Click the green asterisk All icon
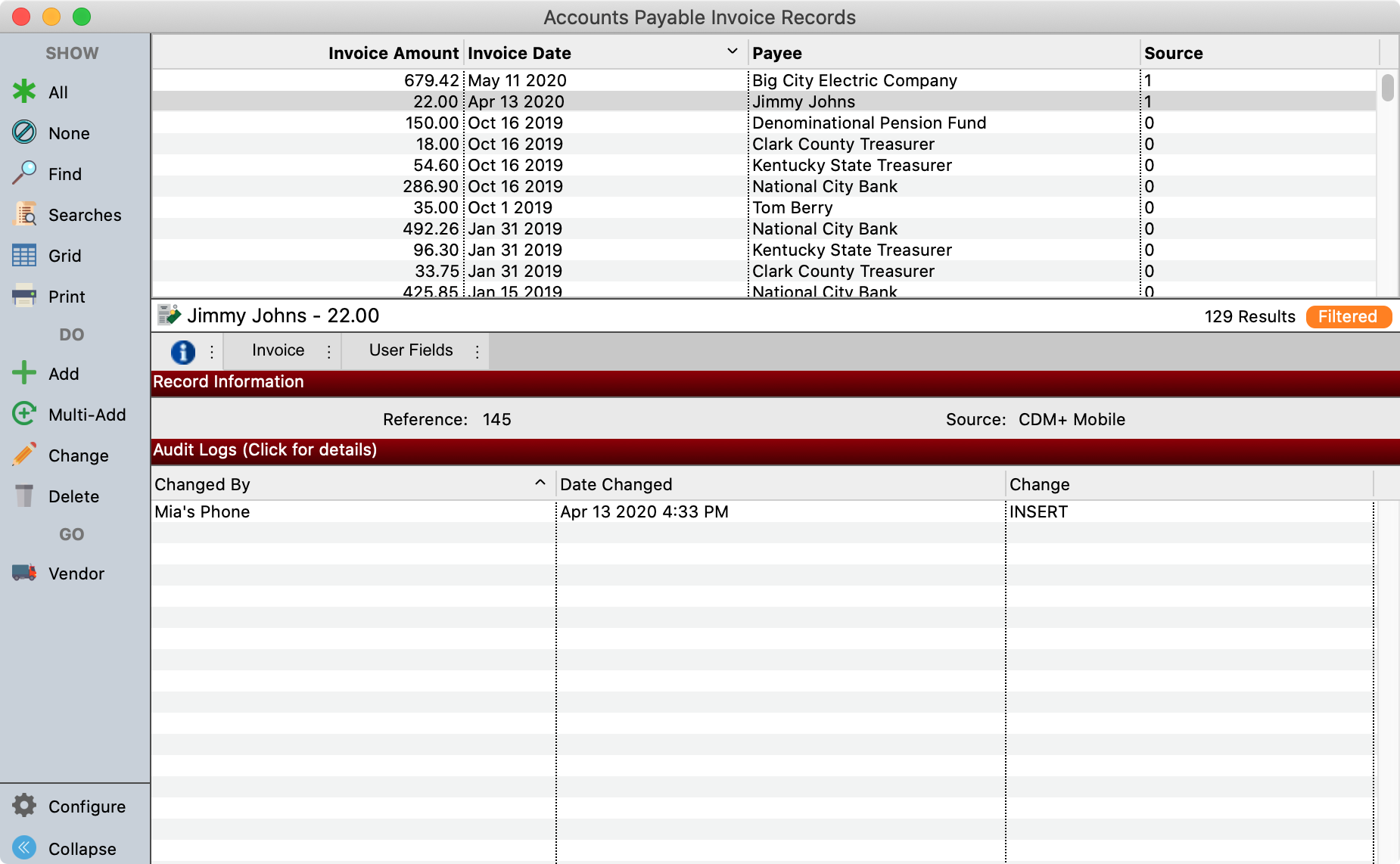This screenshot has height=864, width=1400. tap(24, 92)
